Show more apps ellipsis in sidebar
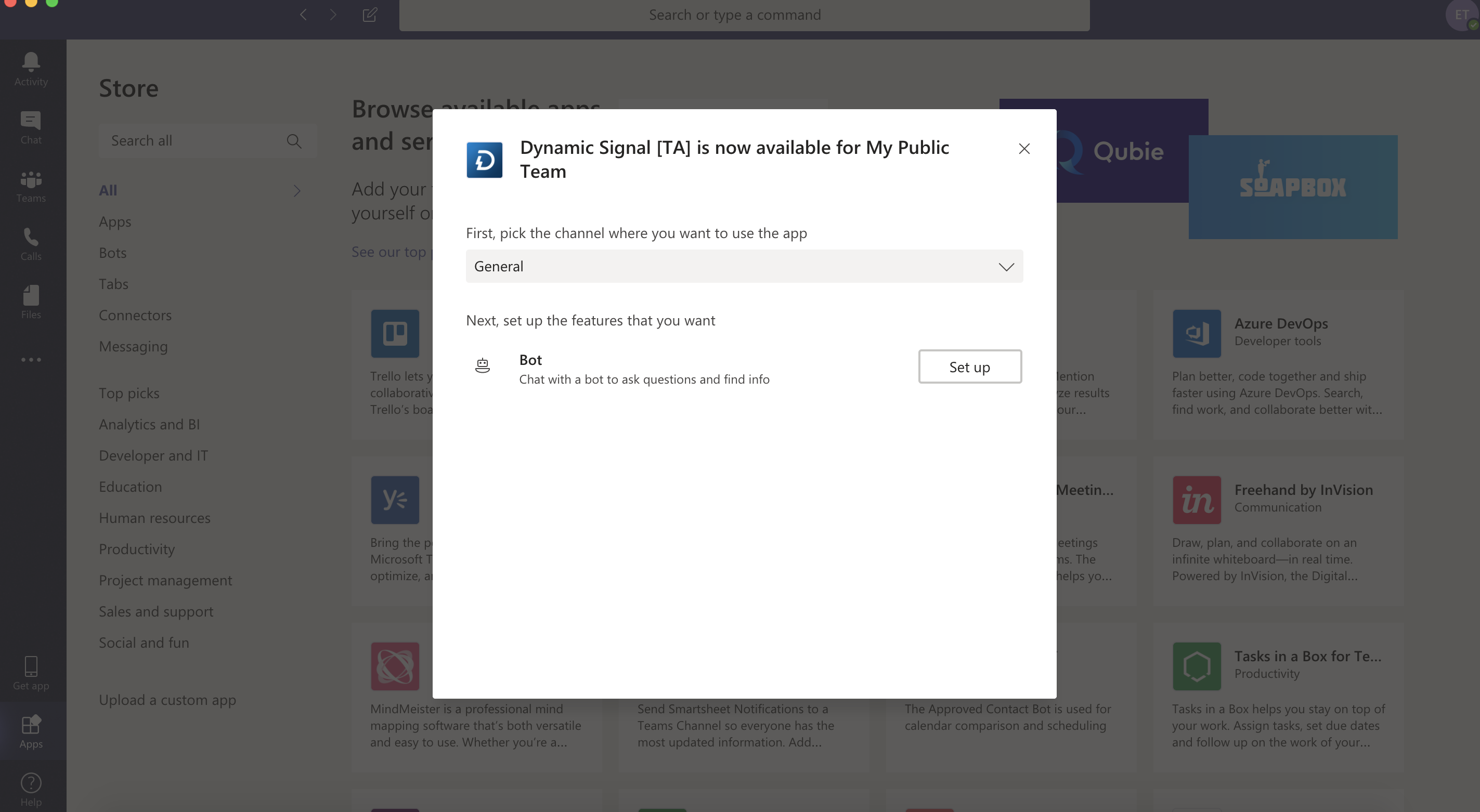This screenshot has height=812, width=1480. point(31,360)
